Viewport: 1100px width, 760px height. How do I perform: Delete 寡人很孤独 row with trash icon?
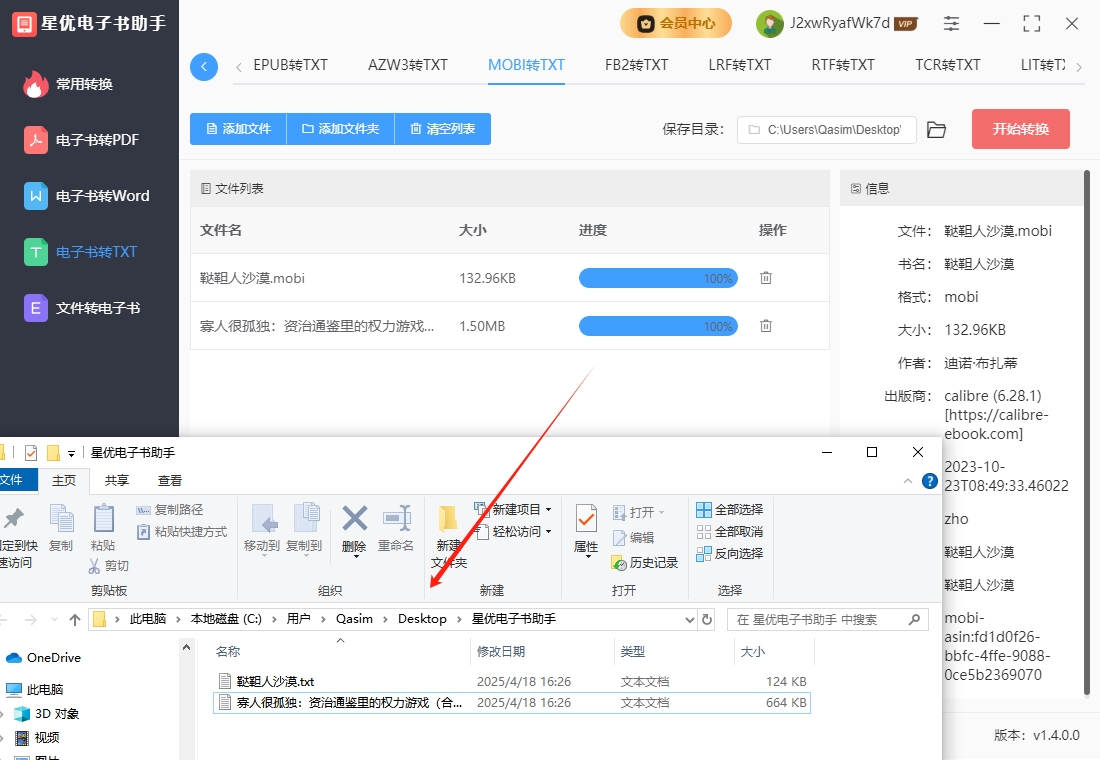[765, 326]
